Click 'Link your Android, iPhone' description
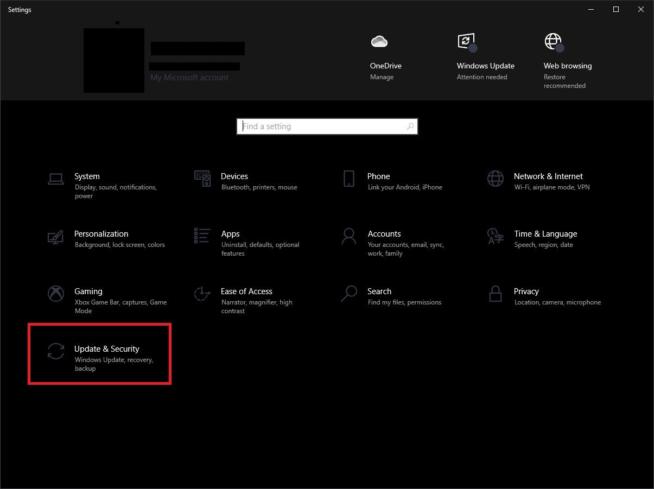The image size is (654, 489). (405, 187)
